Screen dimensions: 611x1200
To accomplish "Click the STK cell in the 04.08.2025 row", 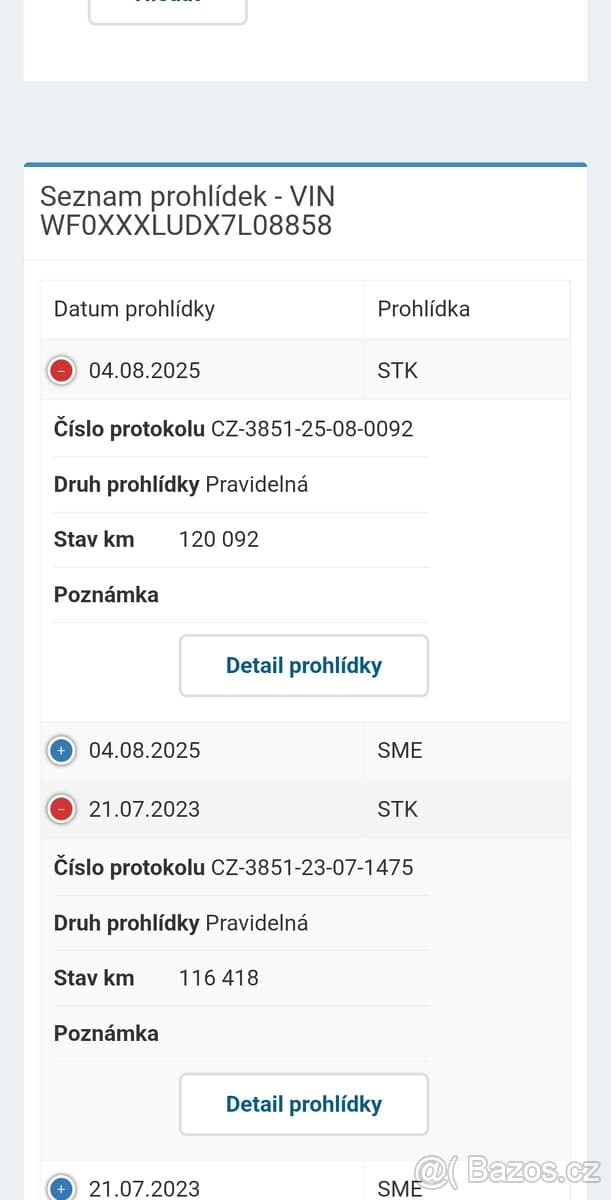I will [x=398, y=371].
